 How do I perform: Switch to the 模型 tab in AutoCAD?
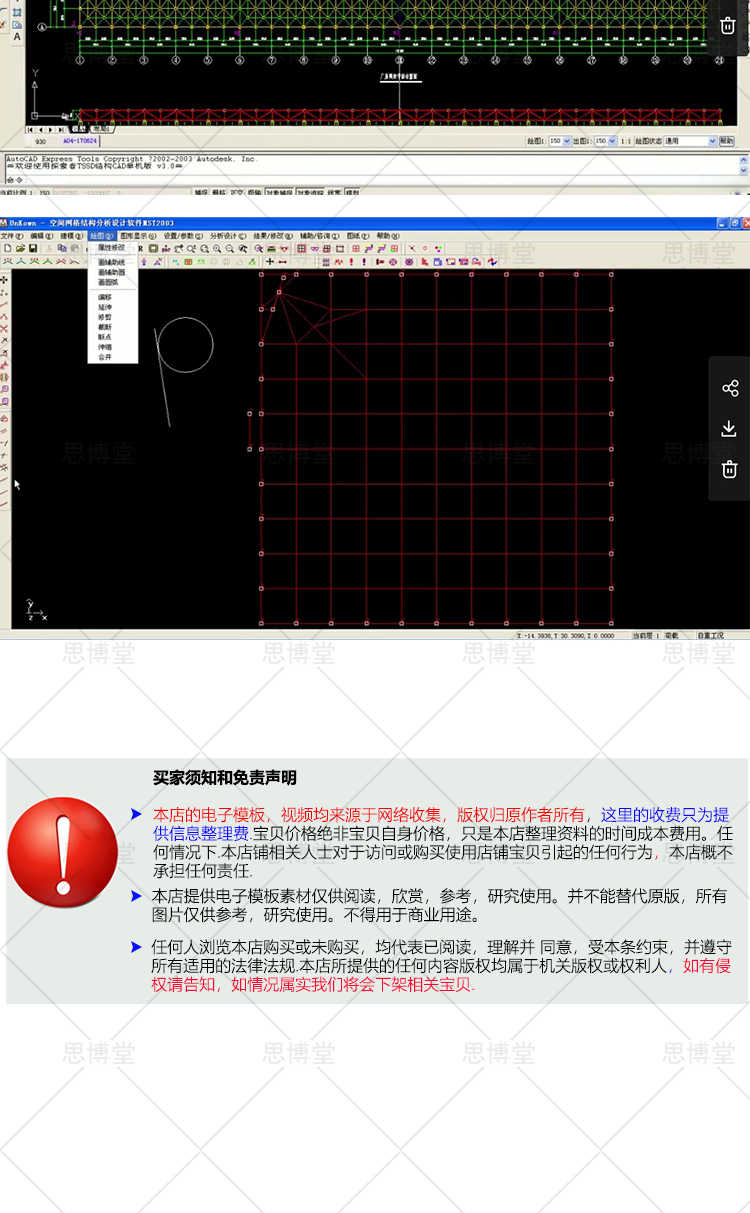78,129
